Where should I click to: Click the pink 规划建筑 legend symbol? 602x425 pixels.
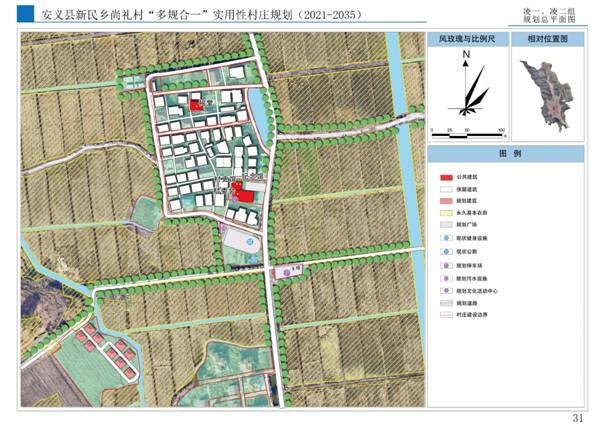(446, 201)
